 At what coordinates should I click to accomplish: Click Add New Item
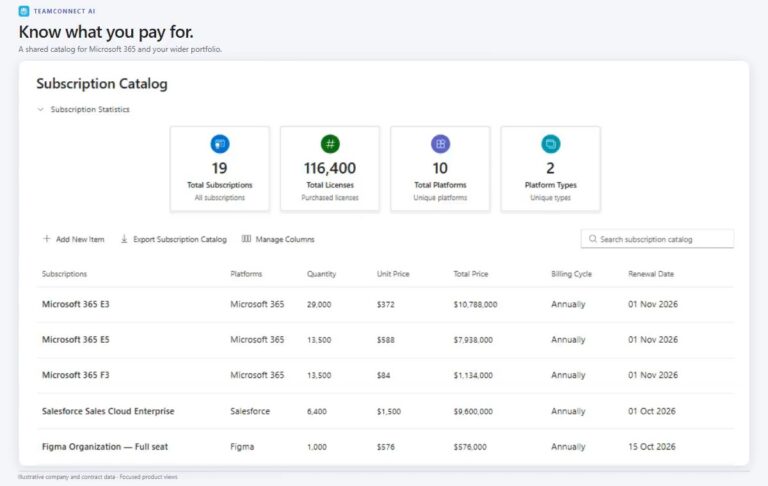(x=73, y=239)
